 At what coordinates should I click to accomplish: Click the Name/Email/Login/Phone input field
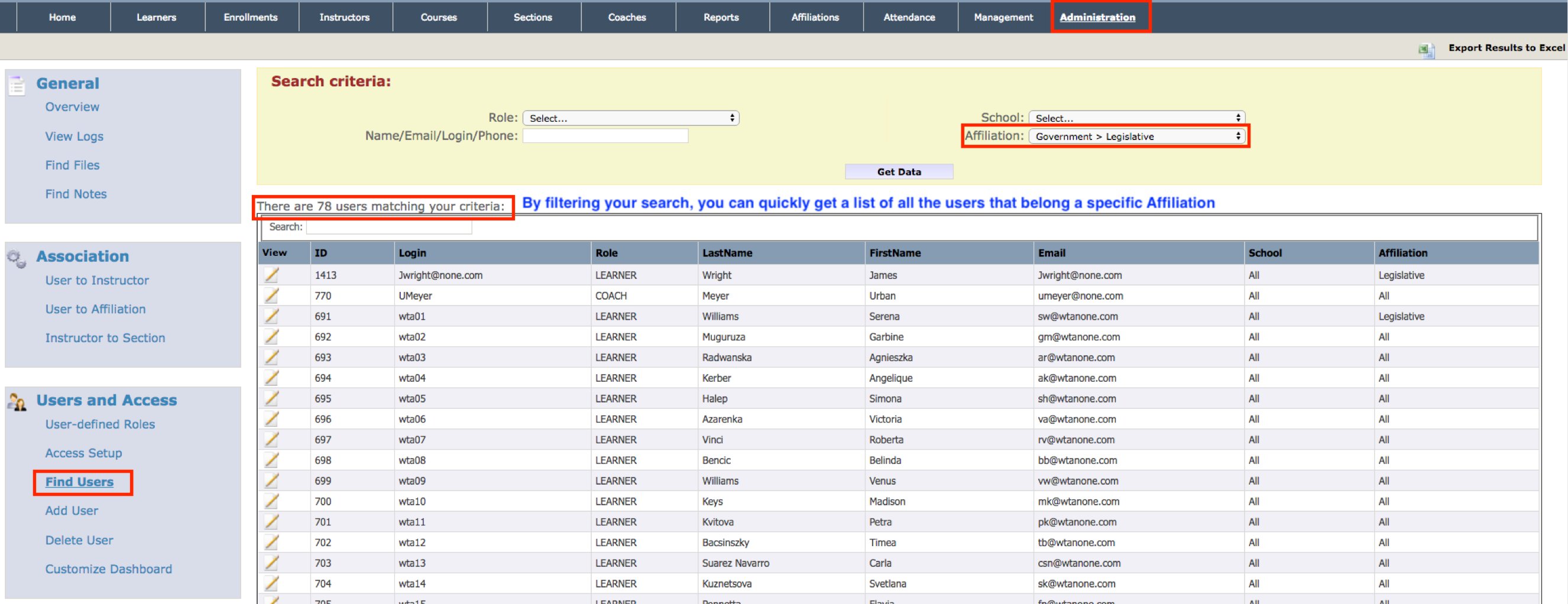pyautogui.click(x=605, y=136)
